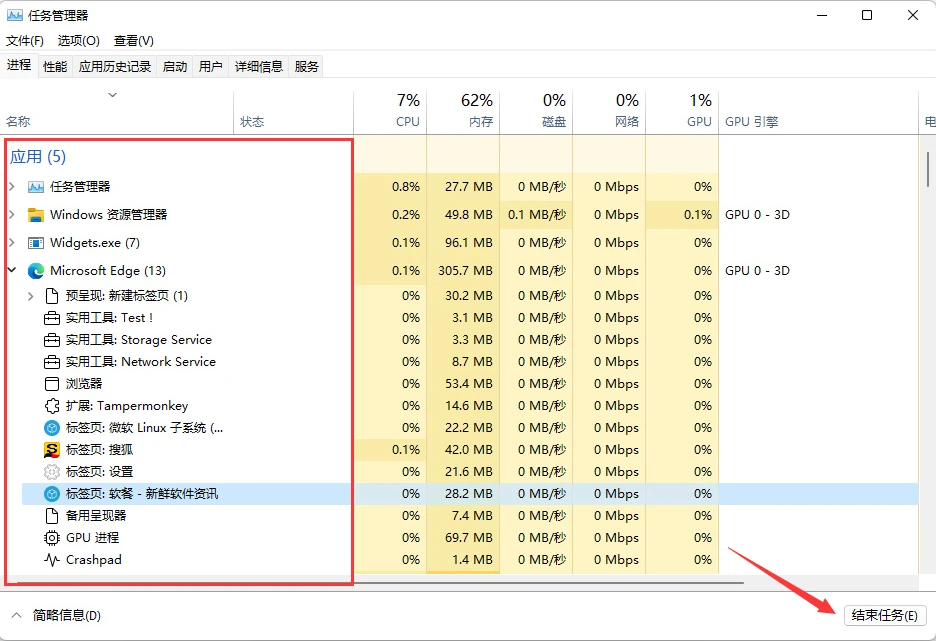Sort by the 内存 column header
Image resolution: width=936 pixels, height=641 pixels.
[x=463, y=112]
